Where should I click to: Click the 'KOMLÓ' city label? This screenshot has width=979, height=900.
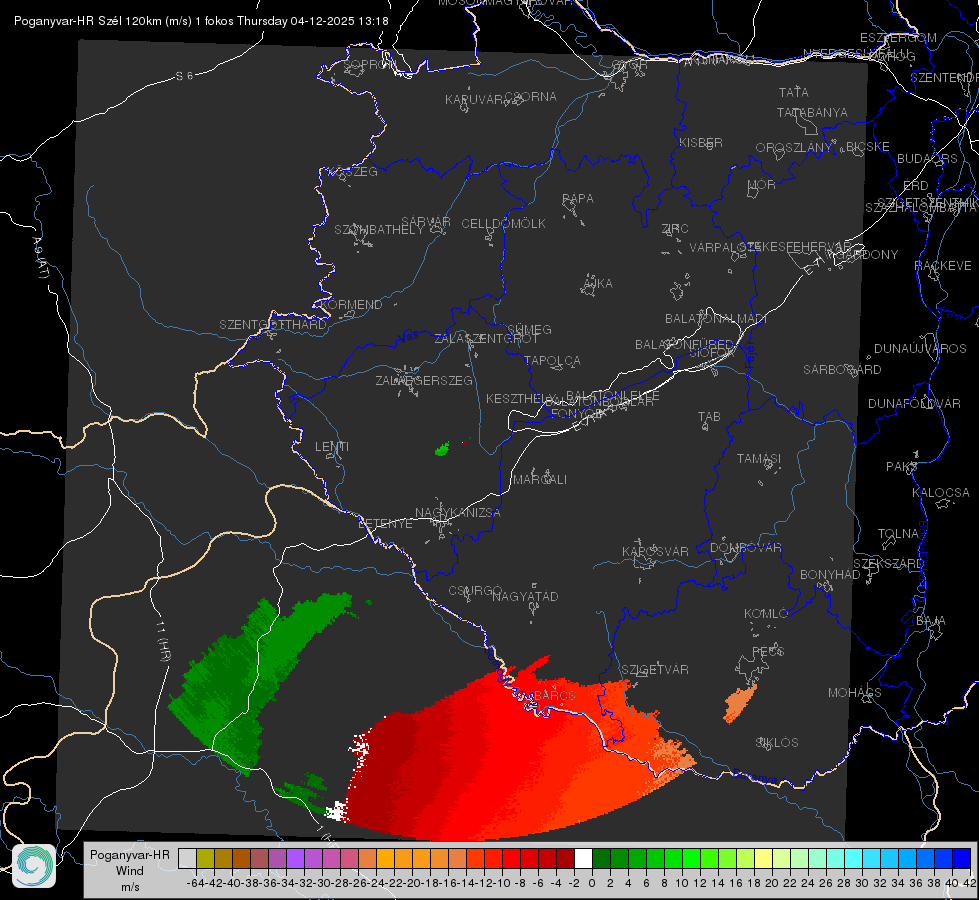[x=765, y=614]
